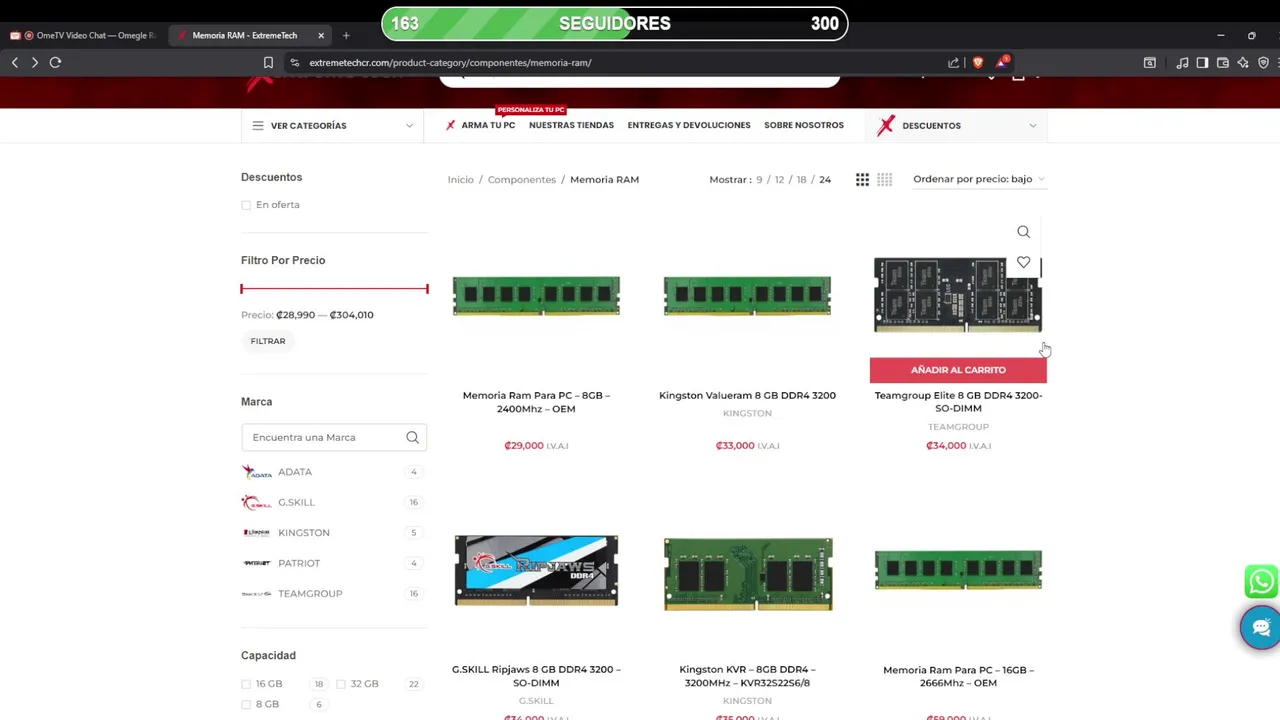Open tab search icon in the toolbar
This screenshot has height=720, width=1280.
(x=1150, y=62)
